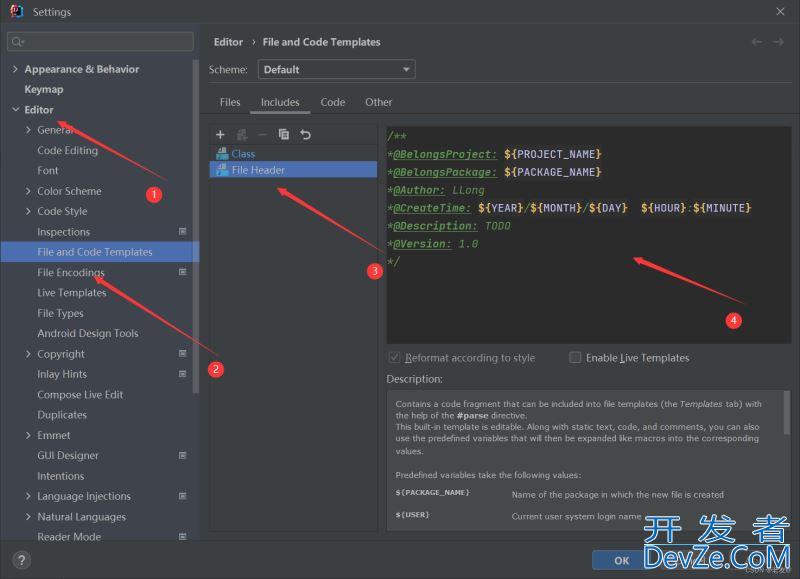Viewport: 800px width, 579px height.
Task: Click into the template code editor area
Action: point(588,235)
